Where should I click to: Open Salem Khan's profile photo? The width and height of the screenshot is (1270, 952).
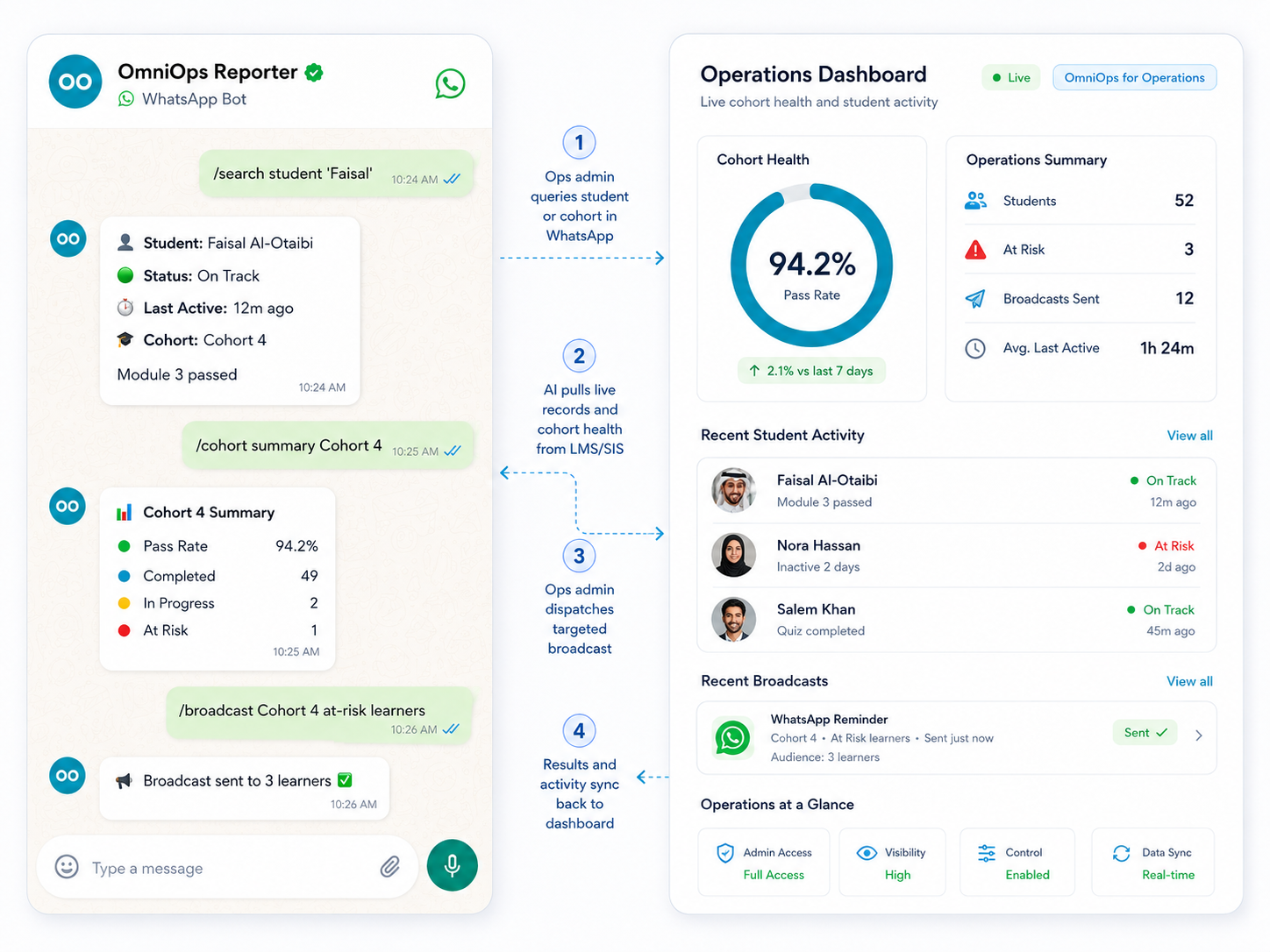[x=733, y=620]
